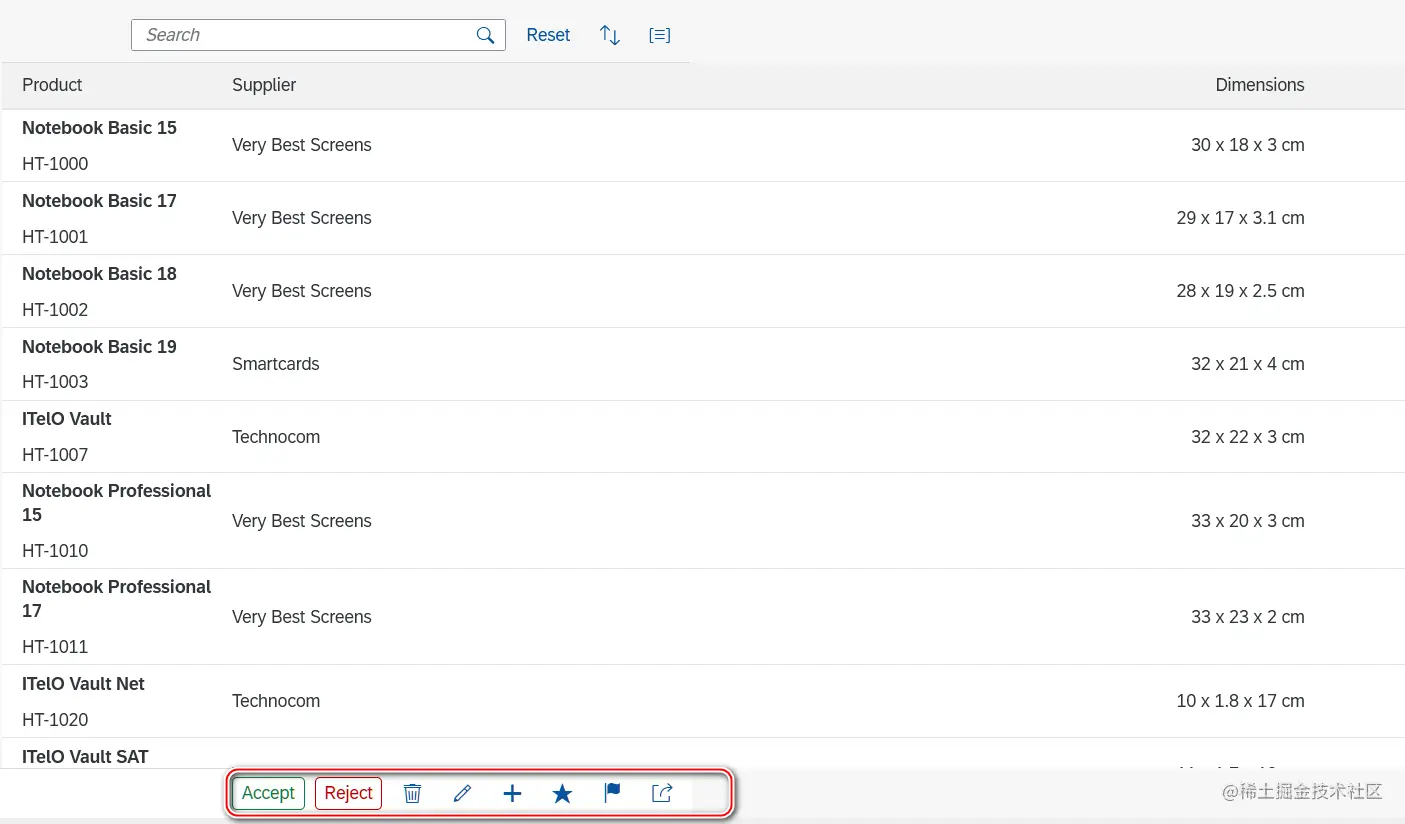Click the trash delete icon
1405x824 pixels.
coord(412,793)
